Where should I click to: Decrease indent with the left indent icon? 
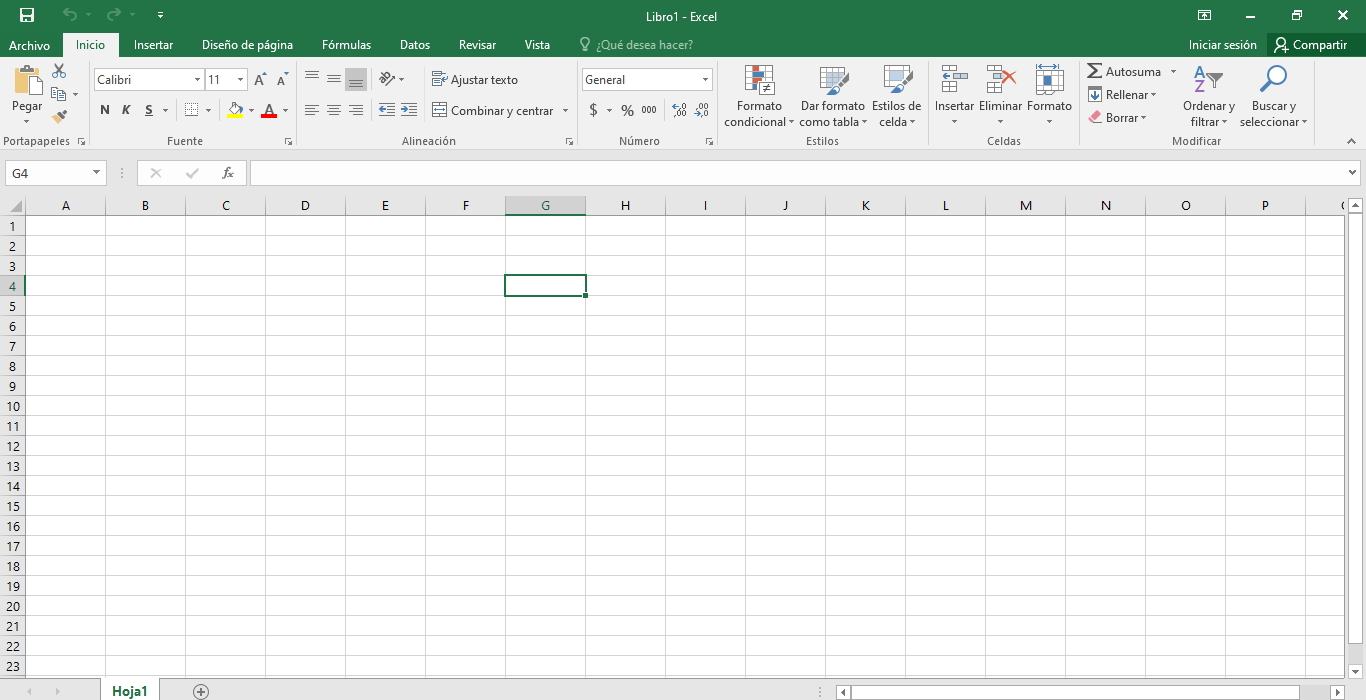pyautogui.click(x=387, y=110)
